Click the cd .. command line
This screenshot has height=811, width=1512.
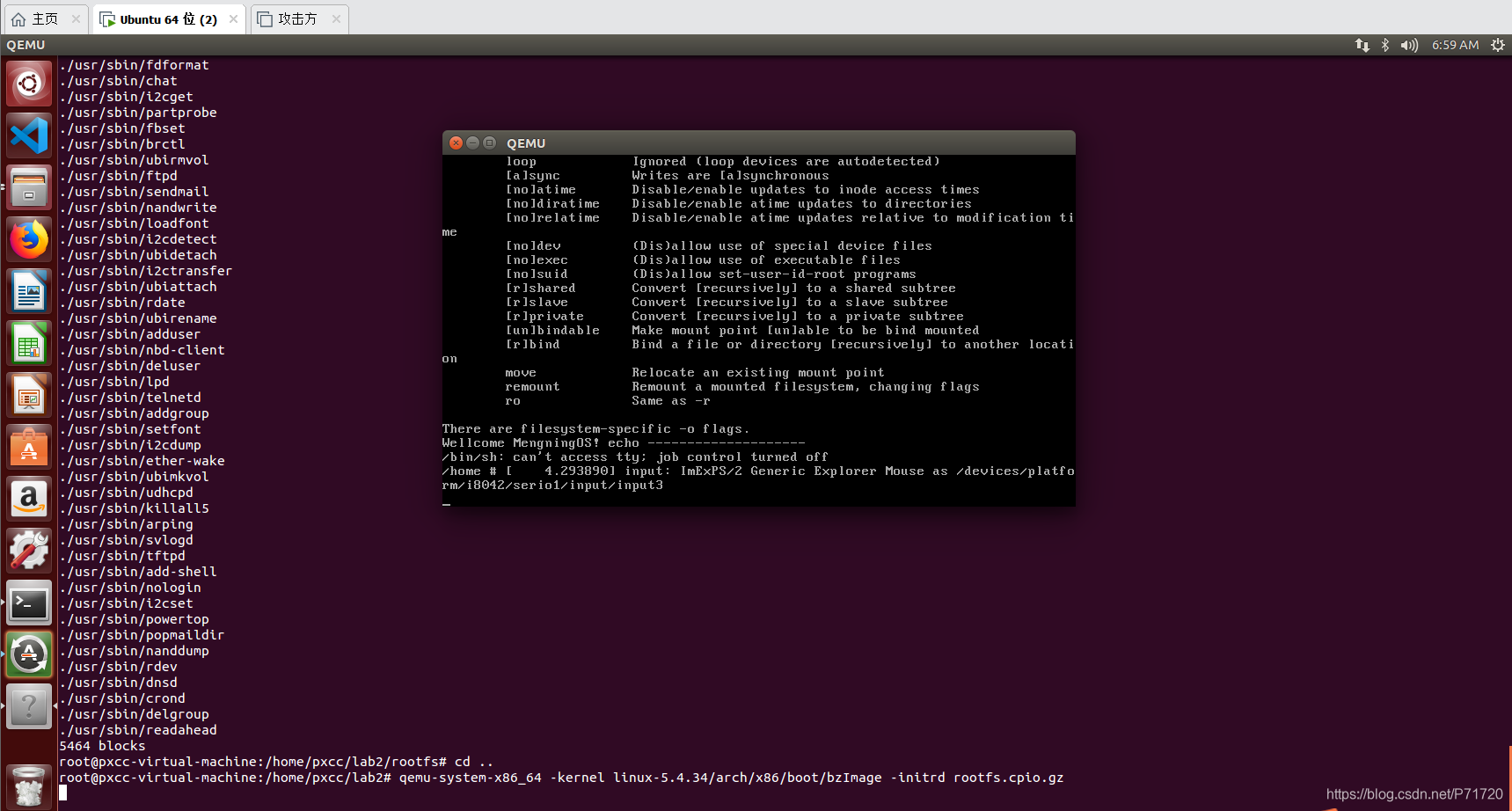tap(276, 762)
